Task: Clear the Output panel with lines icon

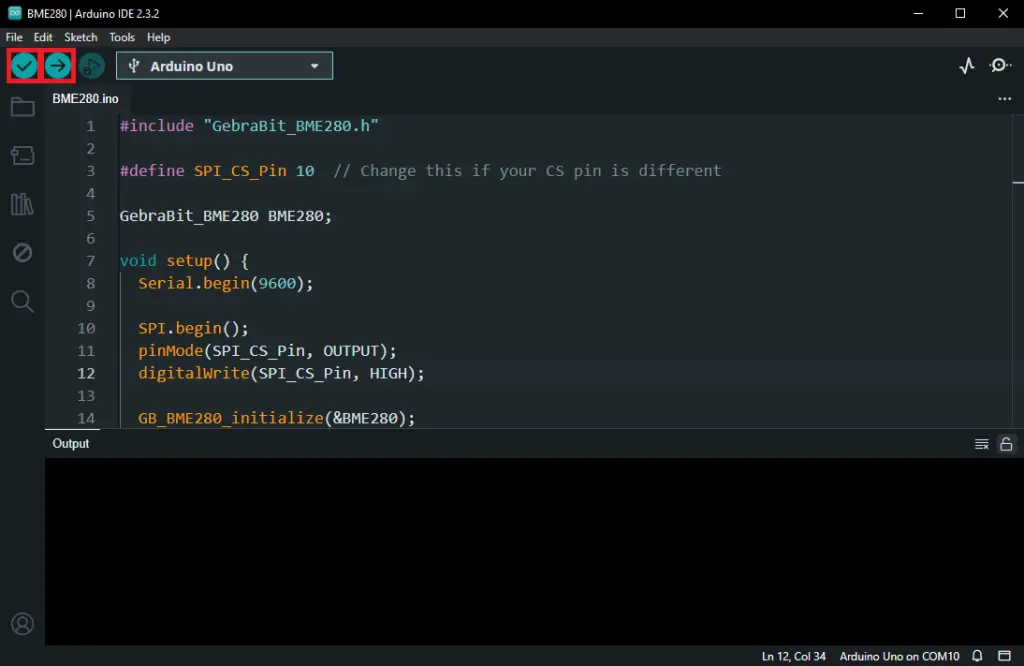Action: 981,444
